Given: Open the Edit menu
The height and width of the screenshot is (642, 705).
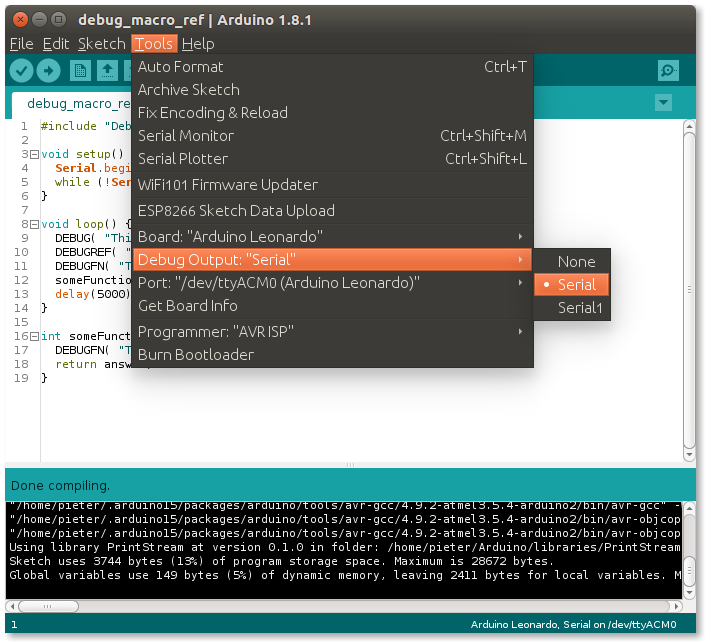Looking at the screenshot, I should coord(56,44).
